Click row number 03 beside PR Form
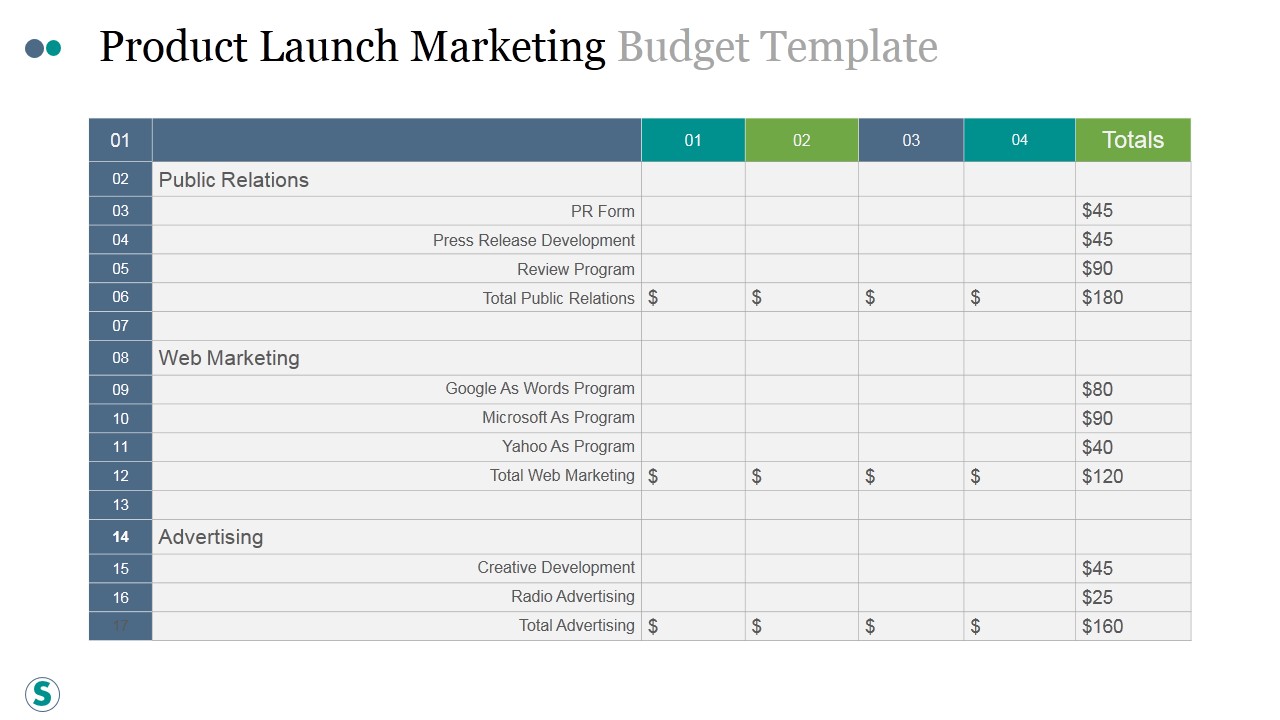1280x720 pixels. [120, 211]
